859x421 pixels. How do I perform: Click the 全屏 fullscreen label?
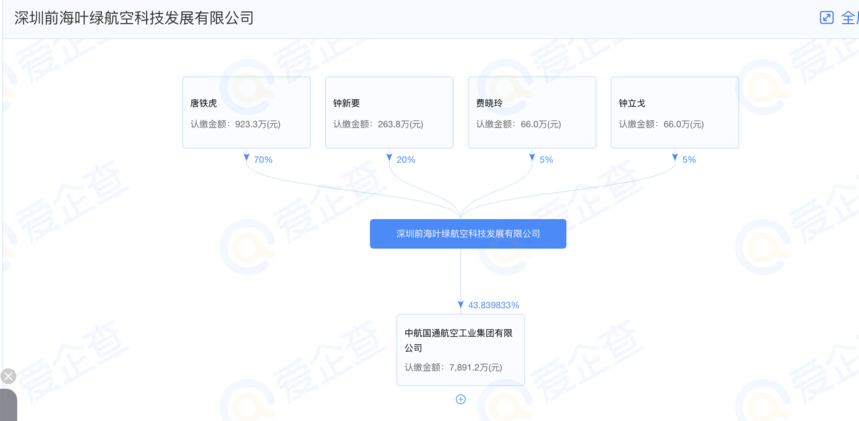(x=849, y=18)
